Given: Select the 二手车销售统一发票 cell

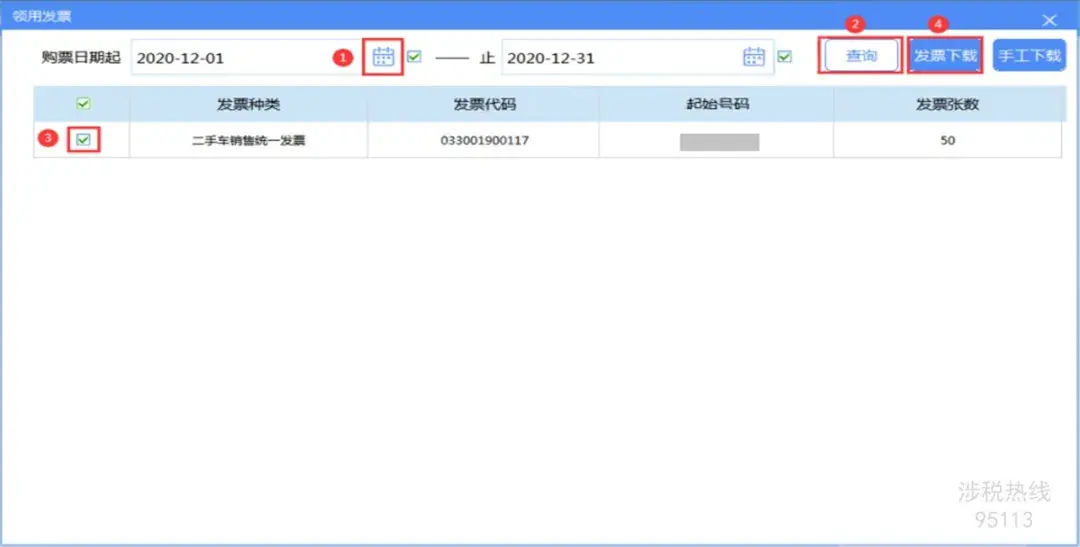Looking at the screenshot, I should click(x=248, y=141).
